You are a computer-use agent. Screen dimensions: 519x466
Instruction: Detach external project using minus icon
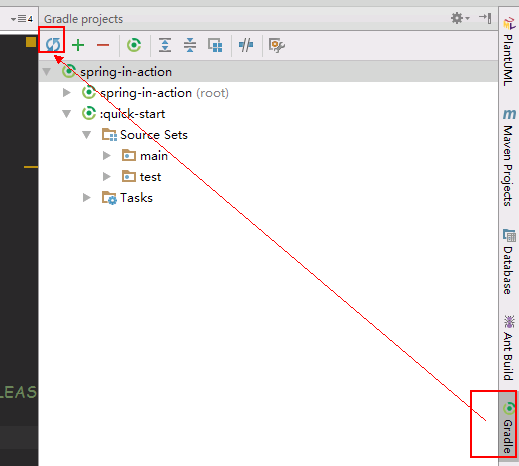click(103, 45)
